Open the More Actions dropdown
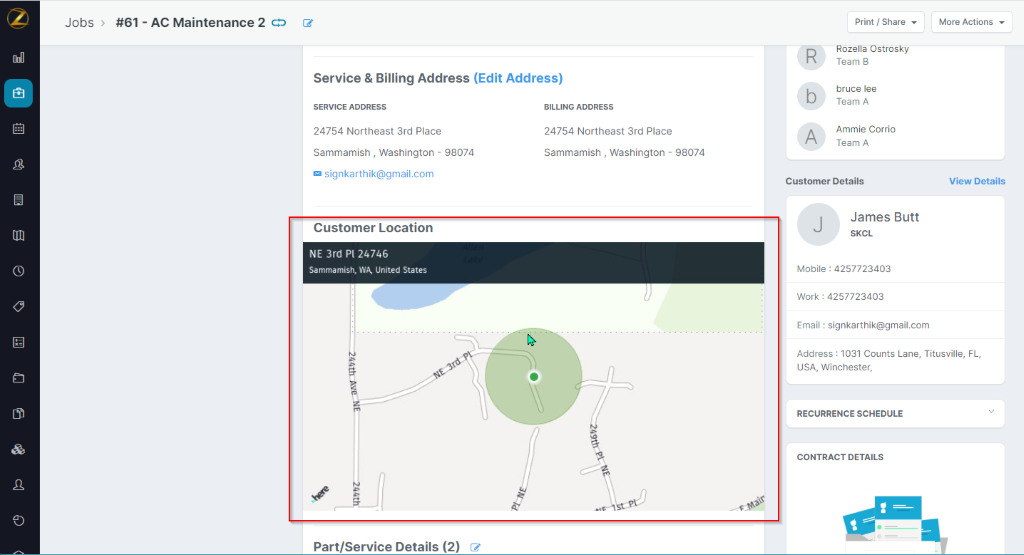1024x555 pixels. pos(971,22)
